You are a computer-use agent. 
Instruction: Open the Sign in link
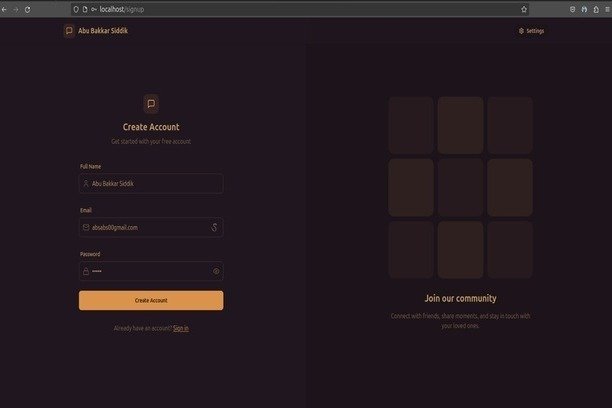pos(181,328)
